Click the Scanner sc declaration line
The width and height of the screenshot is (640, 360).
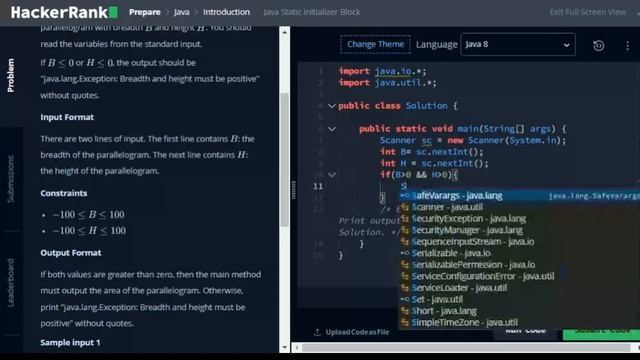point(473,140)
